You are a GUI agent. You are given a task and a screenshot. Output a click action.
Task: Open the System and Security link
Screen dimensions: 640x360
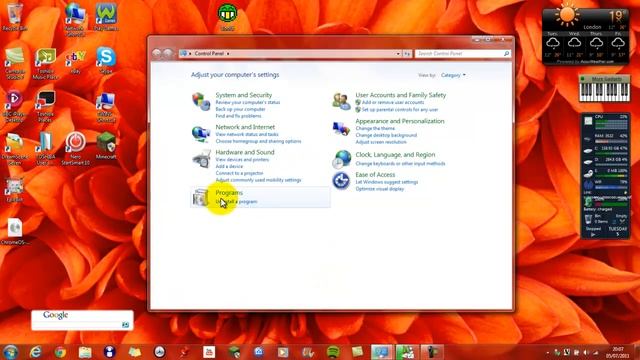pos(244,95)
